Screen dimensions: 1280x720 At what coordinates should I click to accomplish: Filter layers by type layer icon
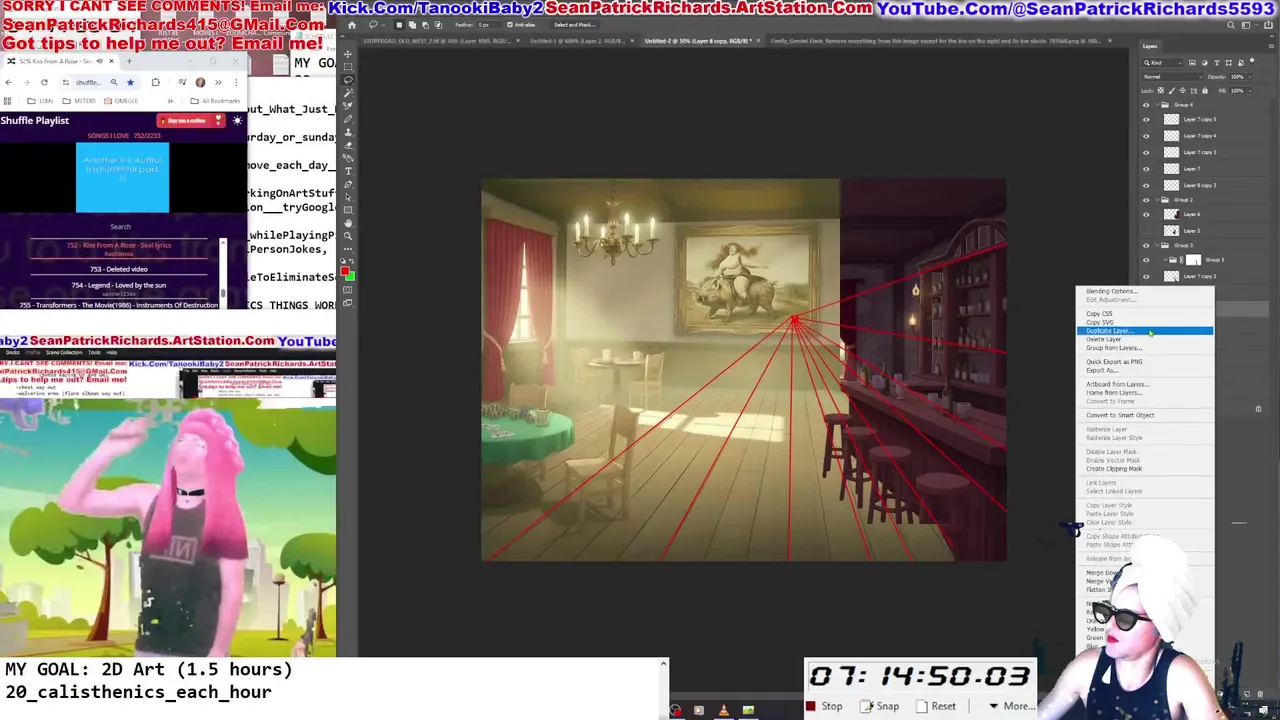point(1217,63)
